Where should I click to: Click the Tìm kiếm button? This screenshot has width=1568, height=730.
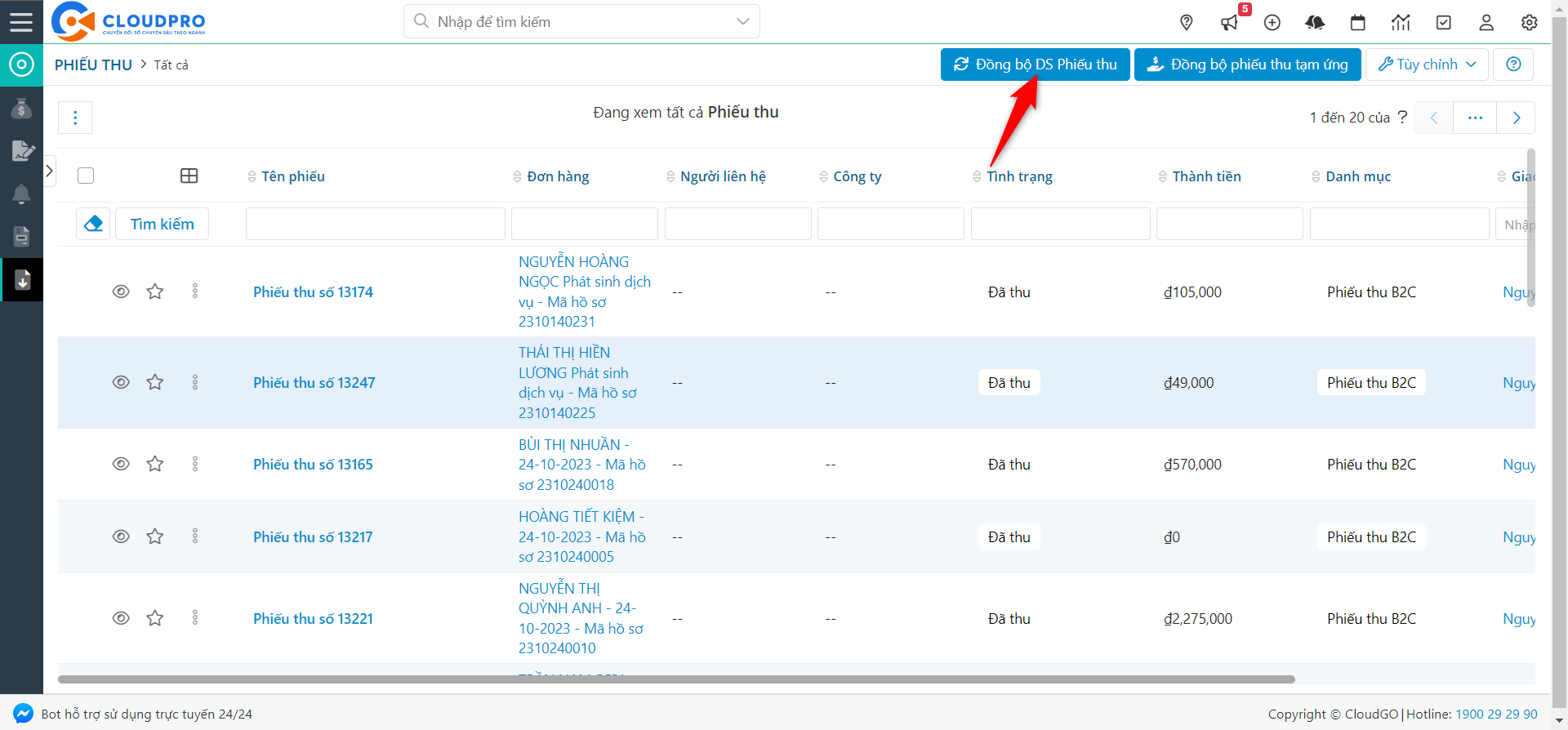pyautogui.click(x=163, y=224)
